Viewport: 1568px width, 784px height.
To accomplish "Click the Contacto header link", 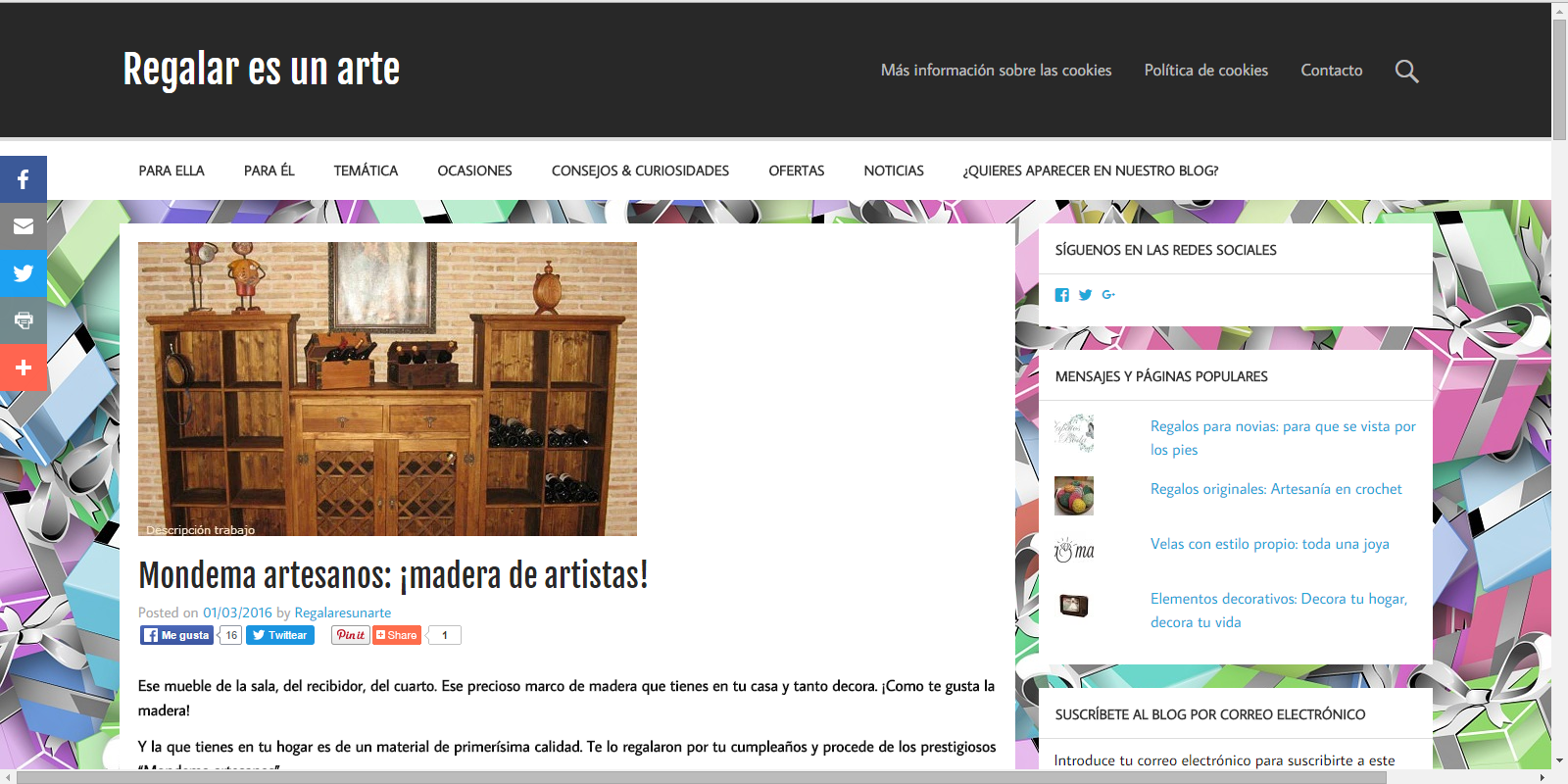I will (1331, 71).
